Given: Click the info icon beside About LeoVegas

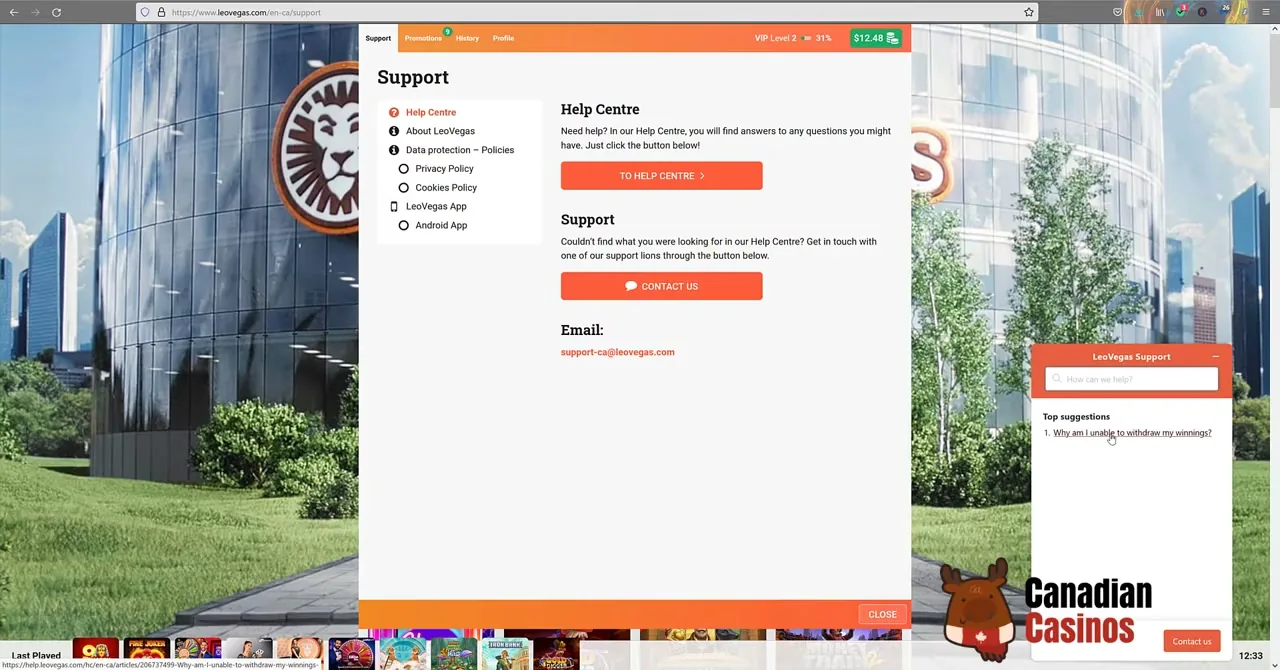Looking at the screenshot, I should [x=394, y=131].
